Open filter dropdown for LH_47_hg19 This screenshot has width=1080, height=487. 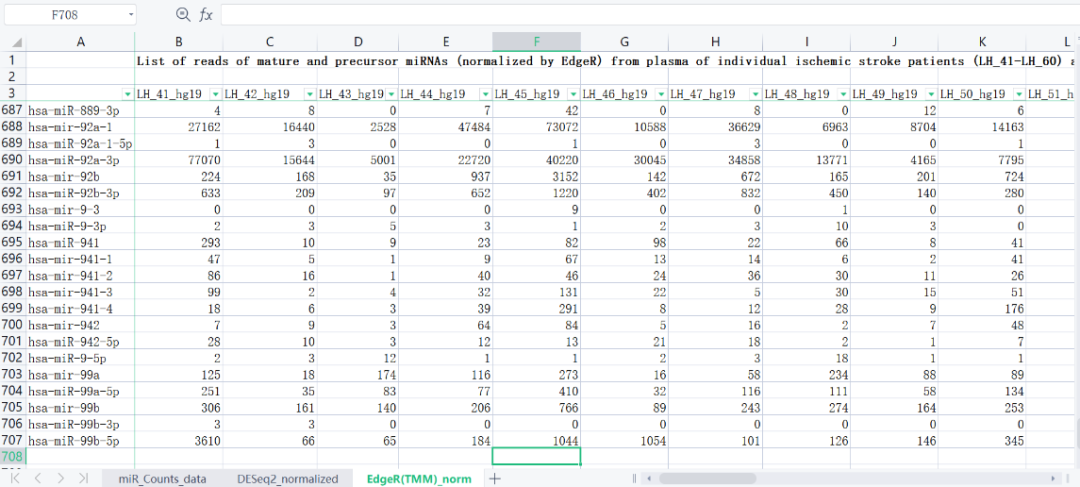(x=754, y=94)
